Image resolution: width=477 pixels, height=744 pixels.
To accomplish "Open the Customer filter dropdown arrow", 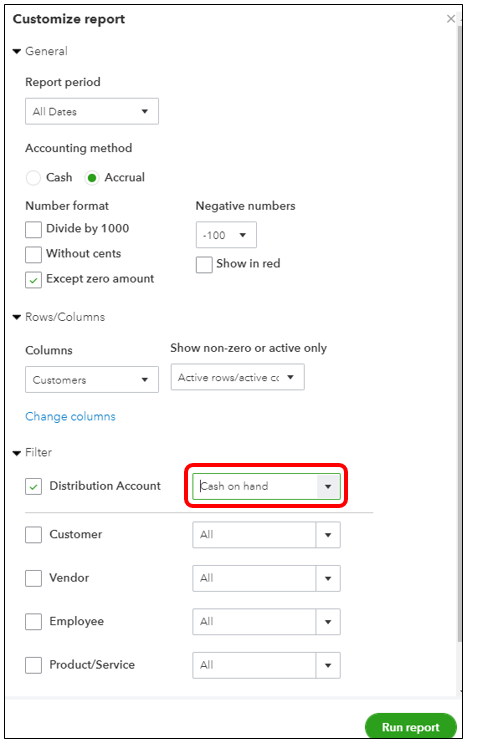I will tap(328, 535).
